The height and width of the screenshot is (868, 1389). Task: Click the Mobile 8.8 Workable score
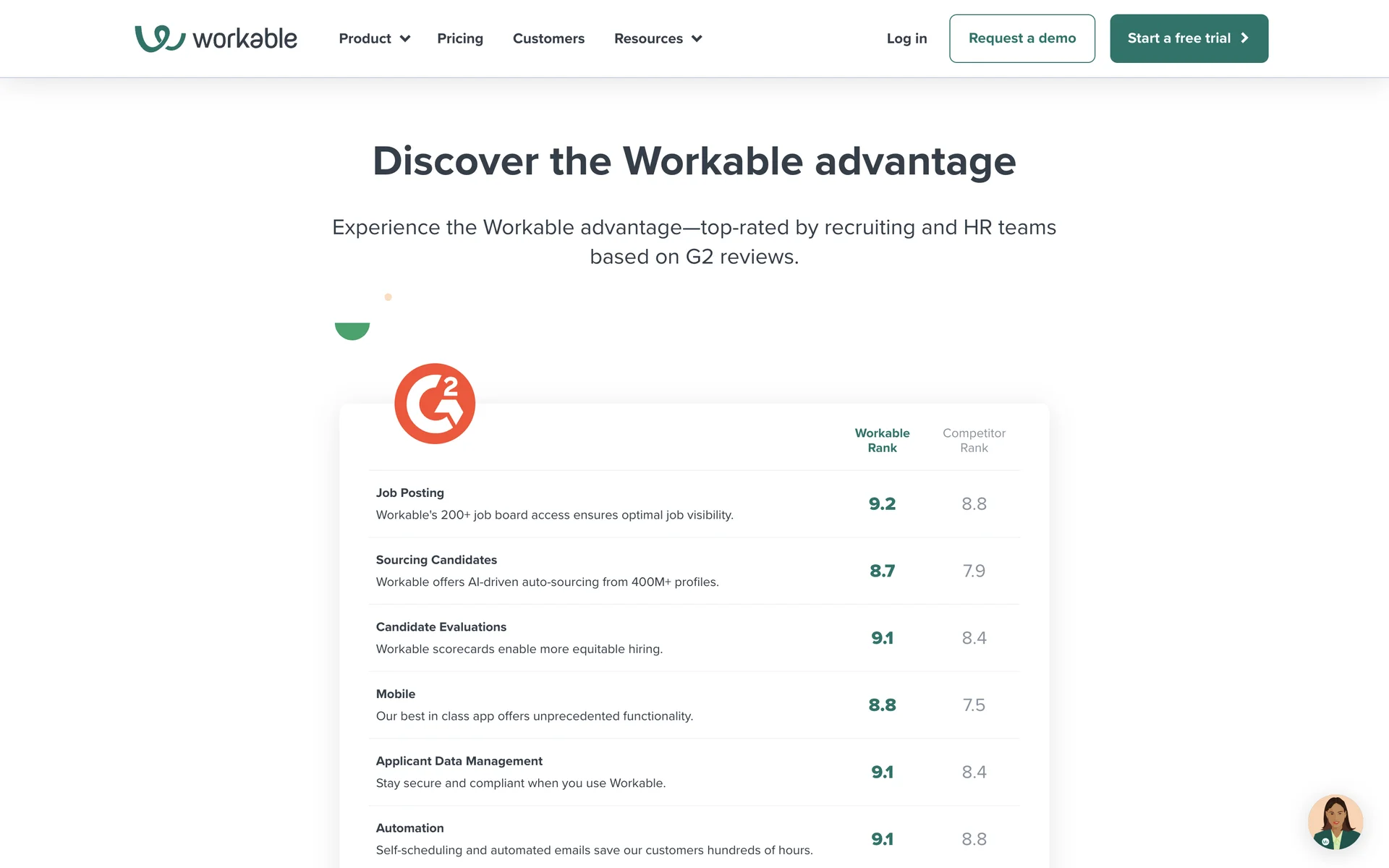point(882,705)
